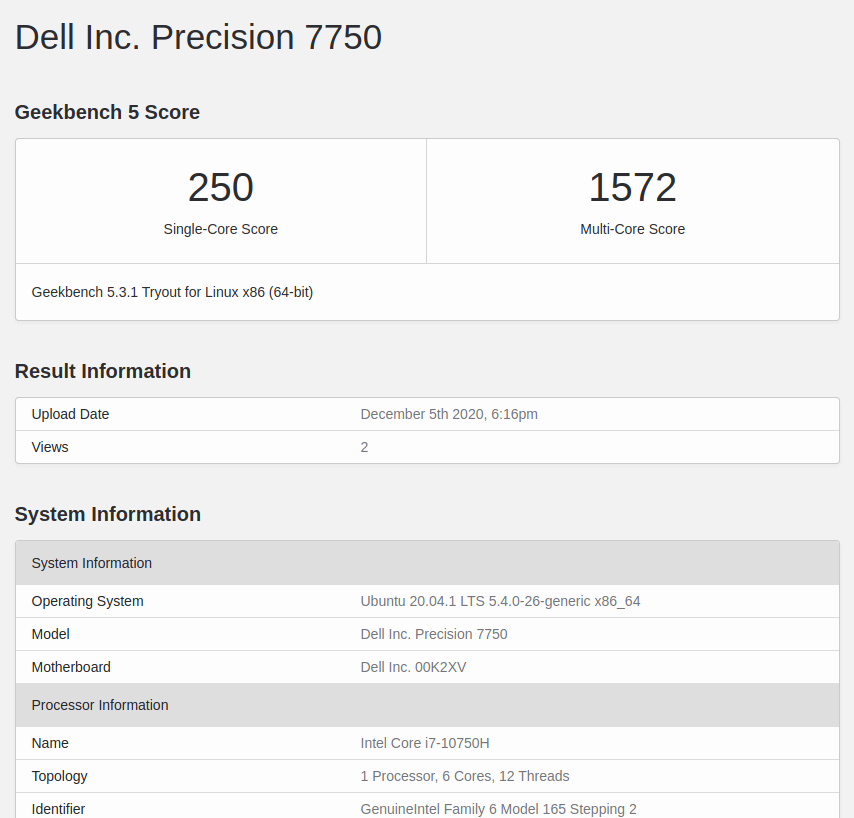
Task: Click the Identifier row label
Action: 58,809
